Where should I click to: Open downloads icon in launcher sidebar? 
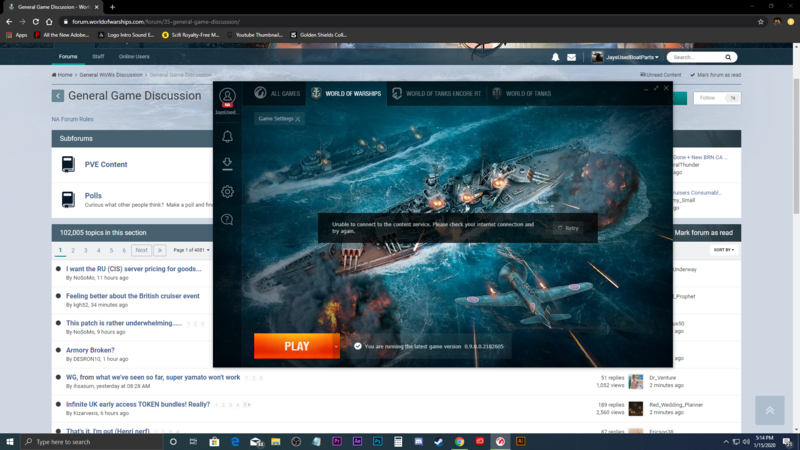[228, 163]
